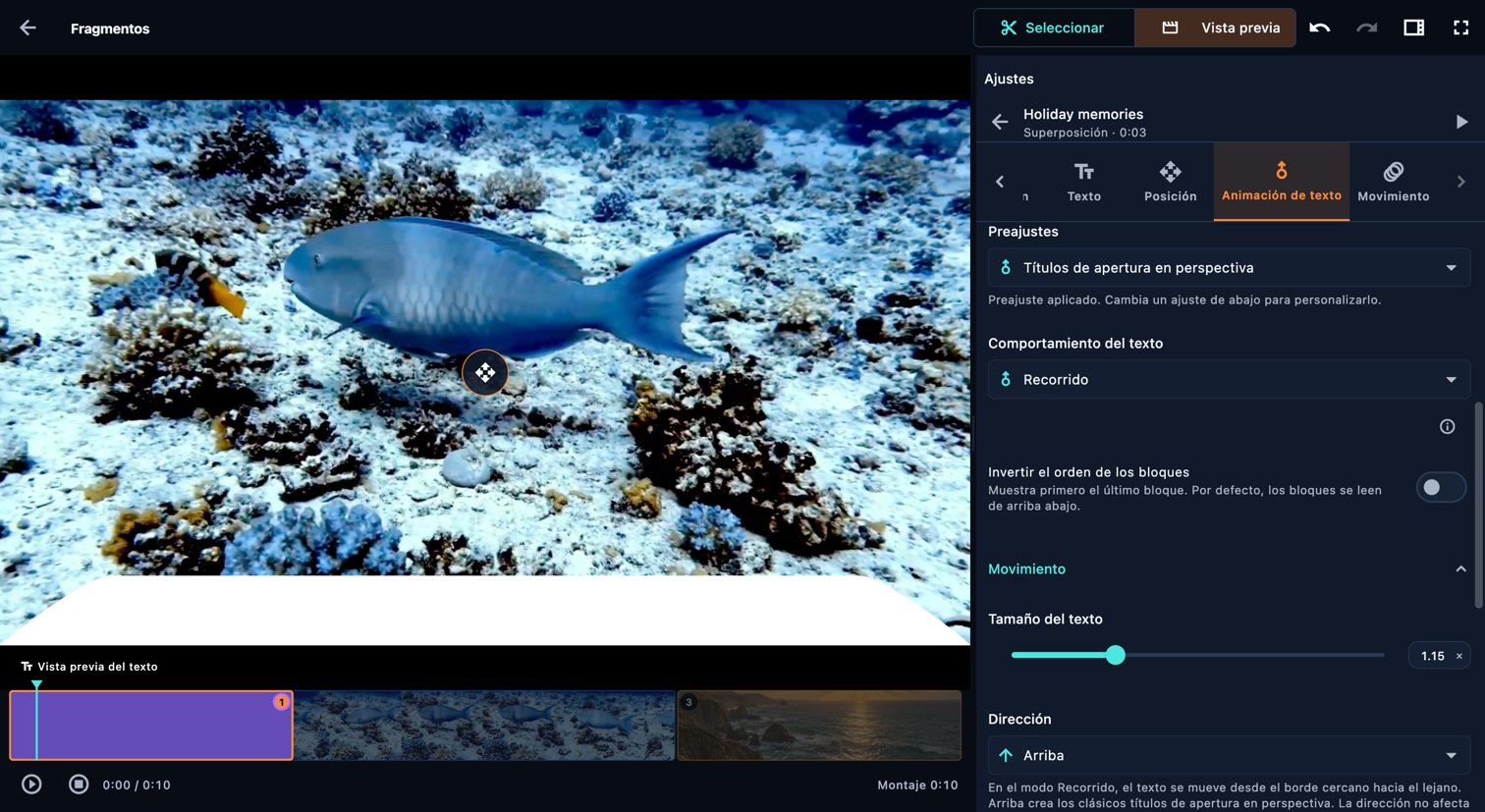Switch to Vista previa mode
This screenshot has width=1485, height=812.
(x=1215, y=27)
